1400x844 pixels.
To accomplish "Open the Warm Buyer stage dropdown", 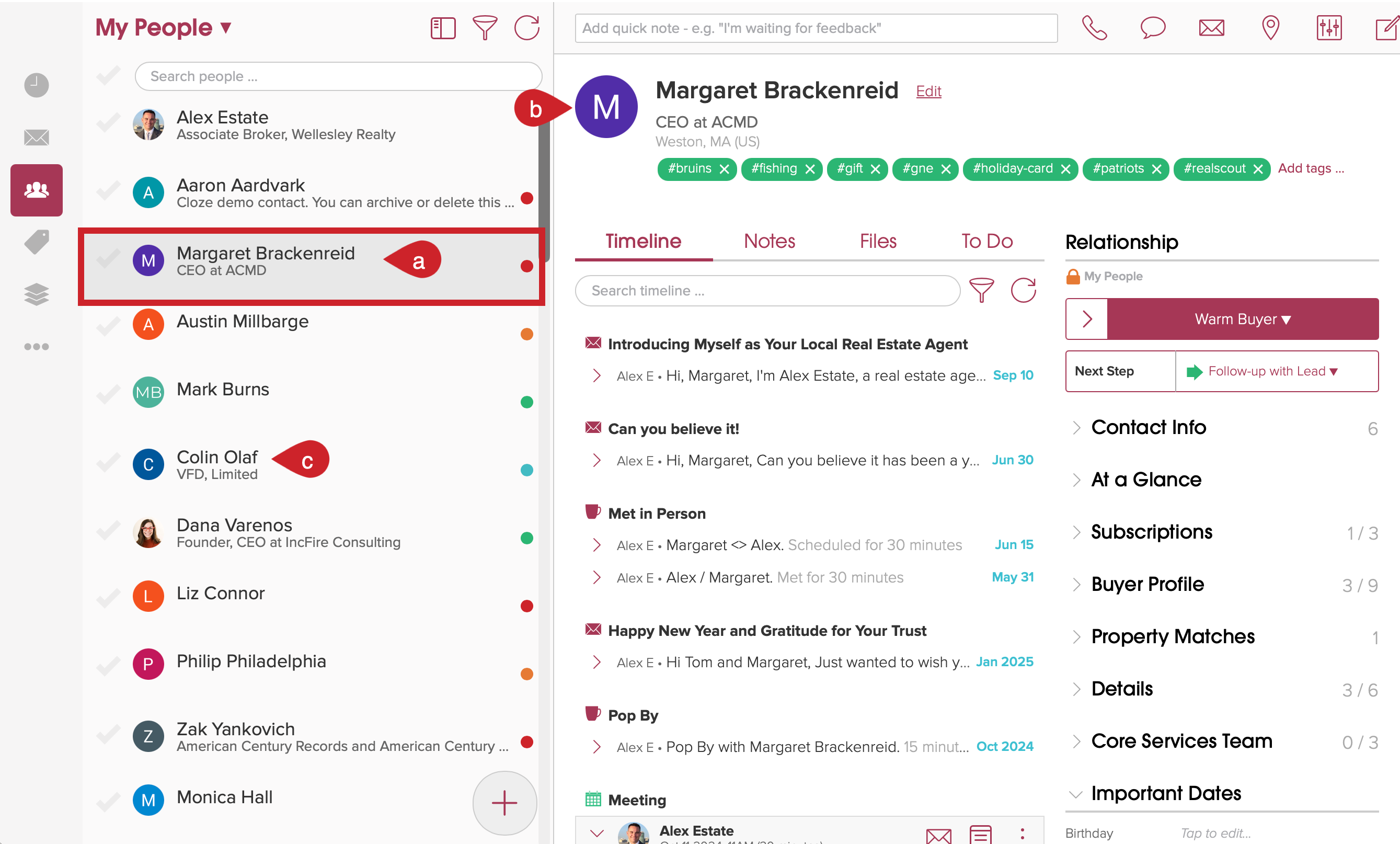I will coord(1242,320).
